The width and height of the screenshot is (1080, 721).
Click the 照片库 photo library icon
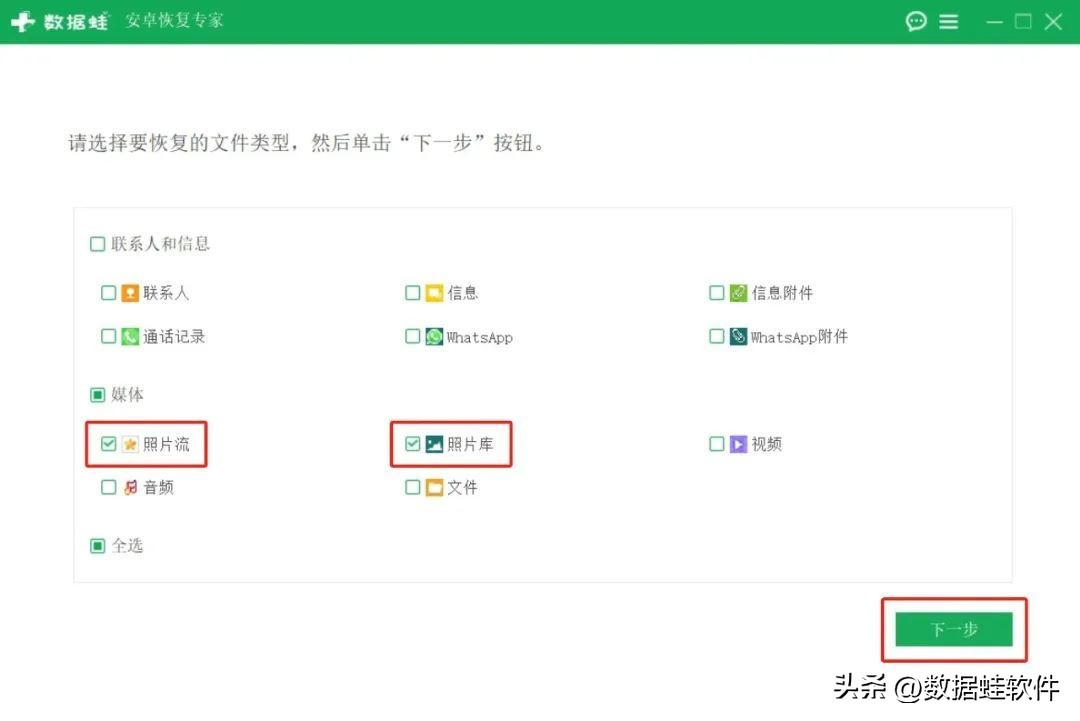436,443
